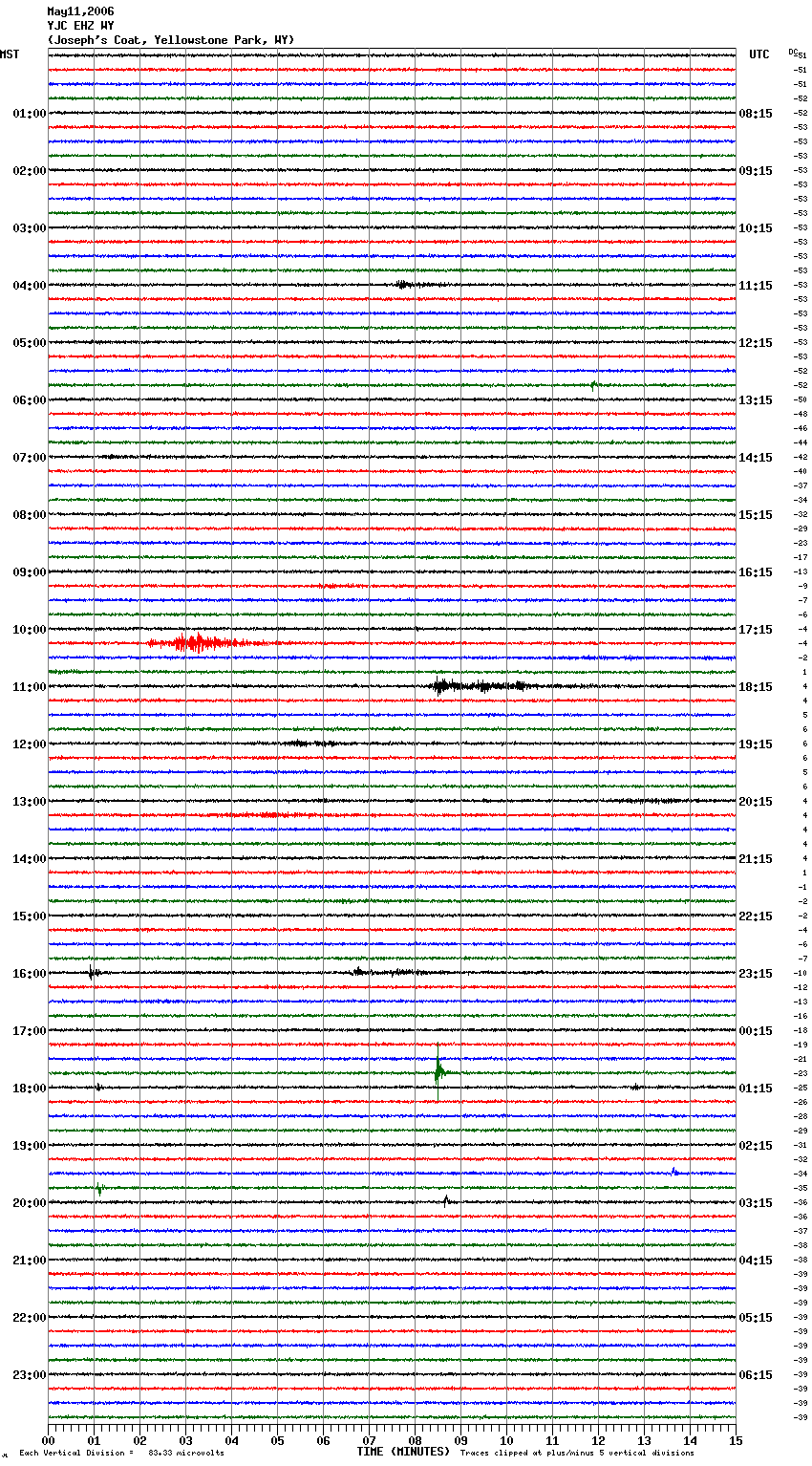Image resolution: width=812 pixels, height=1466 pixels.
Task: Click the Each Vertical Division 83.33 microvolts note
Action: point(121,1453)
